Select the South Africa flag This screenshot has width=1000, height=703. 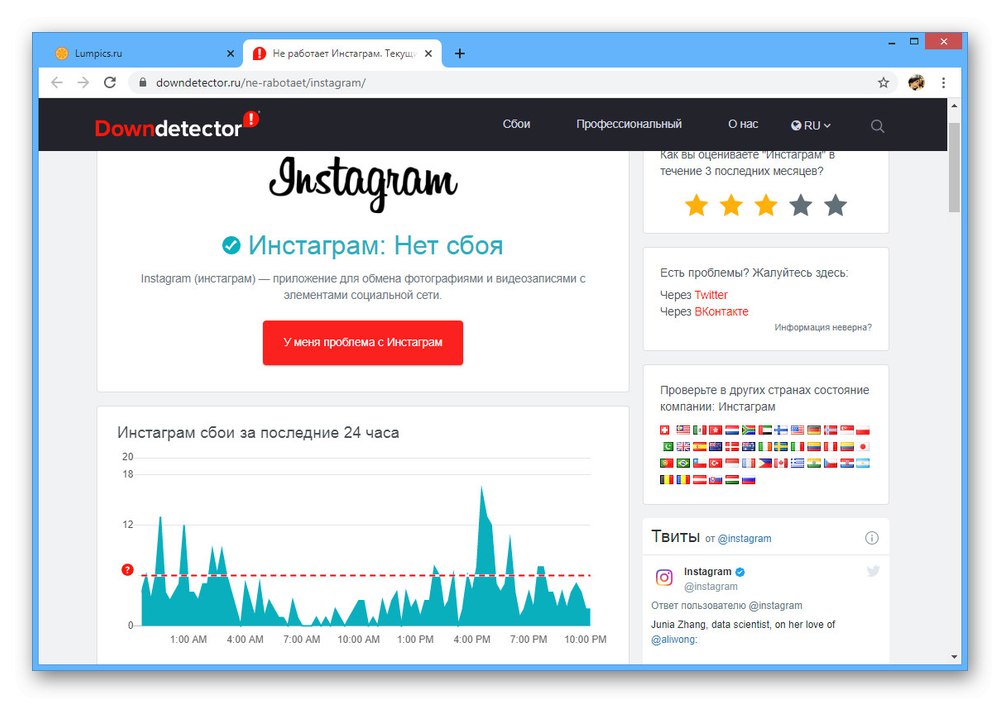pyautogui.click(x=749, y=430)
